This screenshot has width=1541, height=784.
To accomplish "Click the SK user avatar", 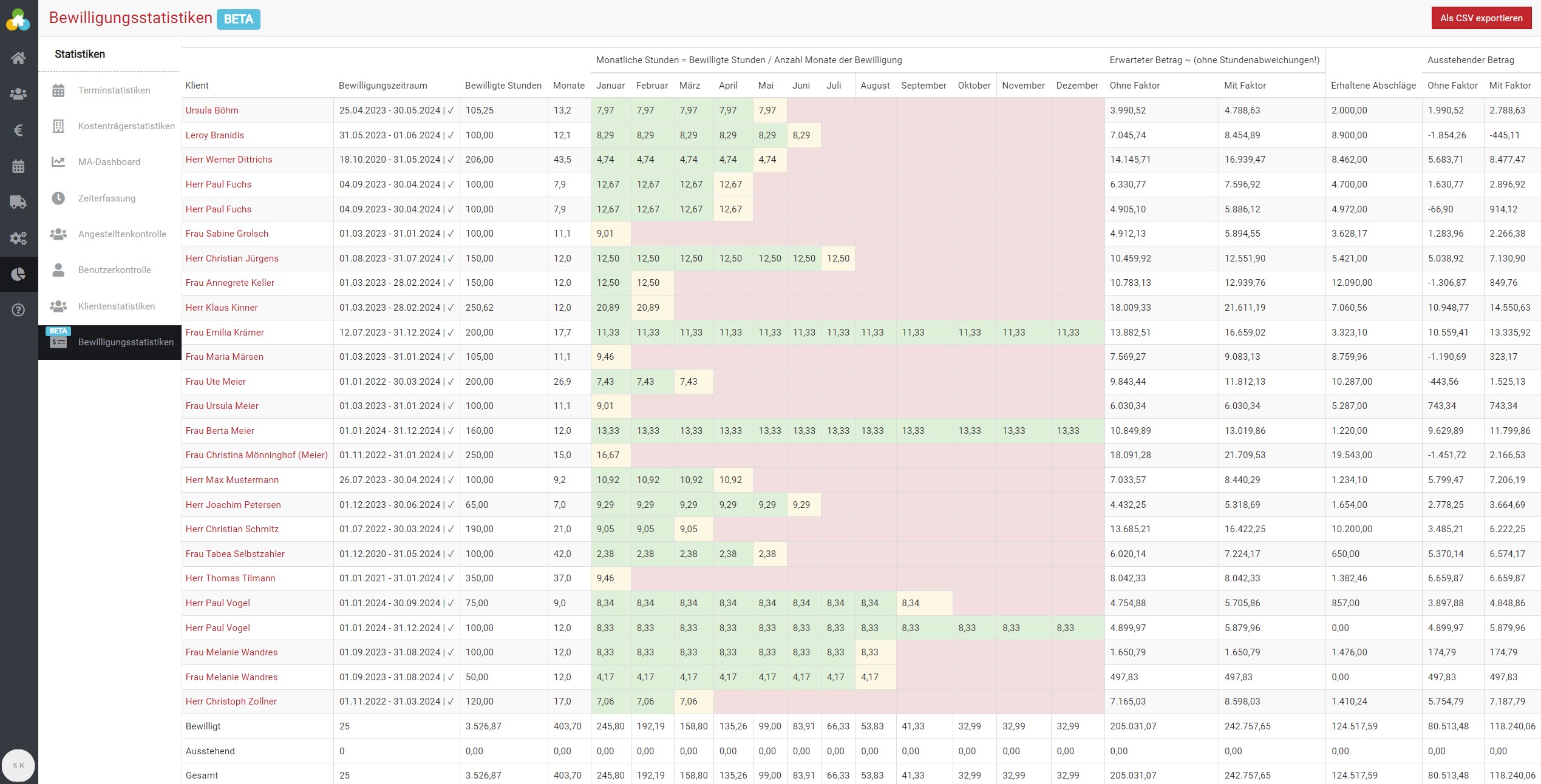I will [18, 765].
